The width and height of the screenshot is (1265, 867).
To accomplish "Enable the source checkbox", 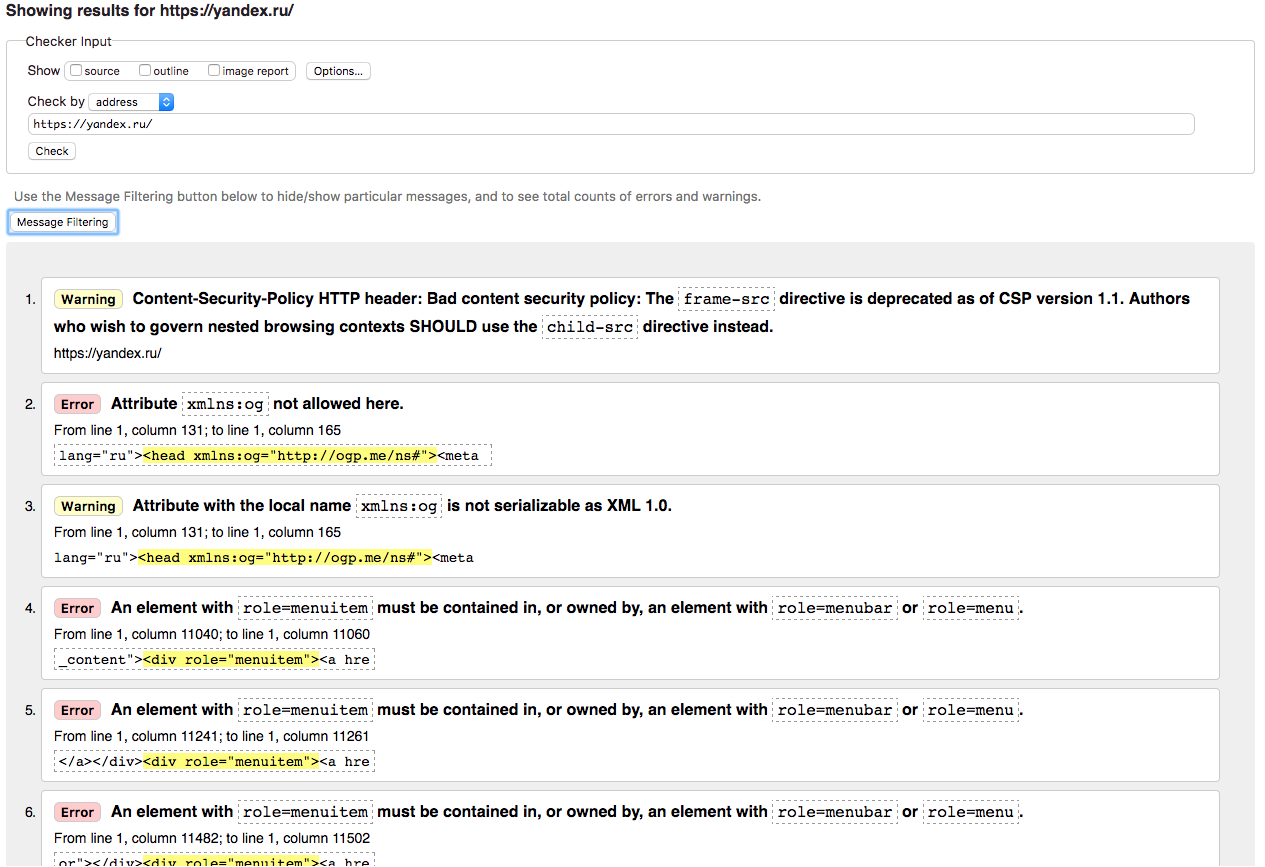I will pyautogui.click(x=76, y=70).
